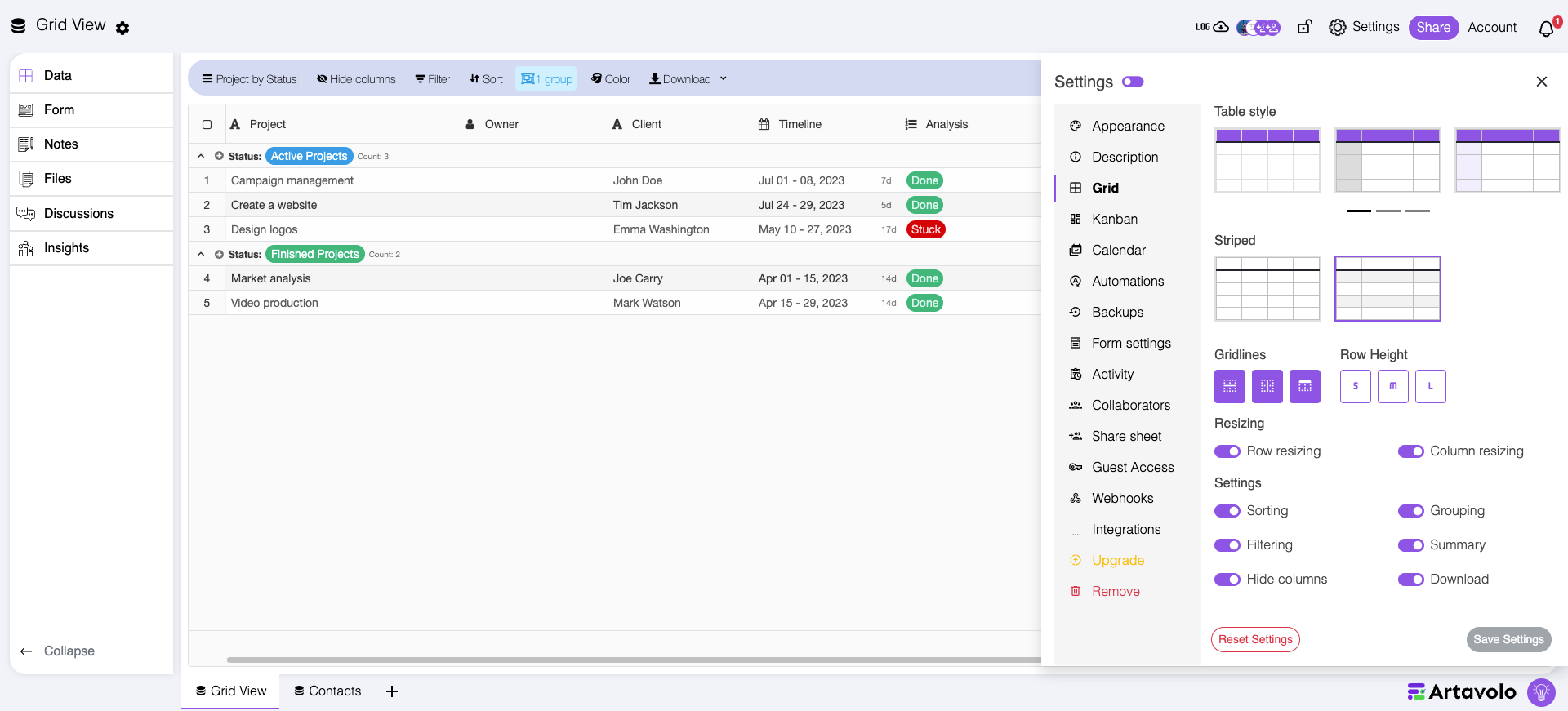
Task: Click the horizontal scrollbar of the grid
Action: 634,660
